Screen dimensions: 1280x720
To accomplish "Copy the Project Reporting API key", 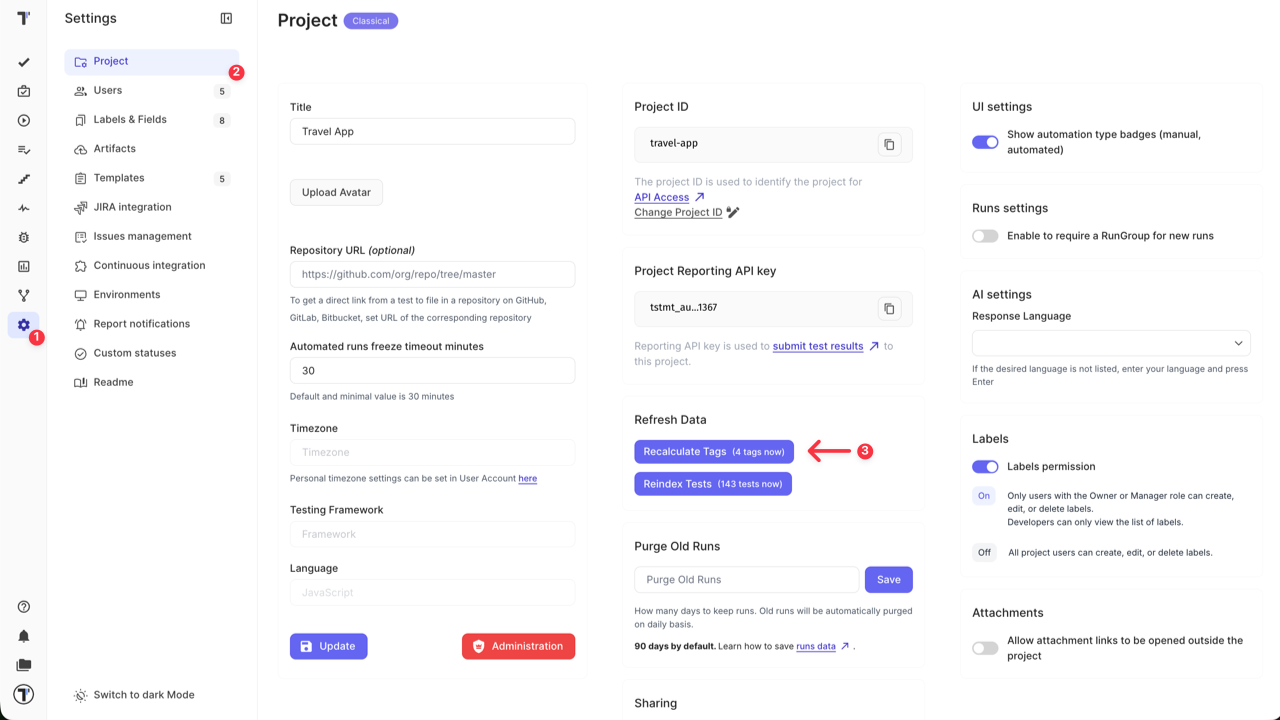I will coord(889,308).
